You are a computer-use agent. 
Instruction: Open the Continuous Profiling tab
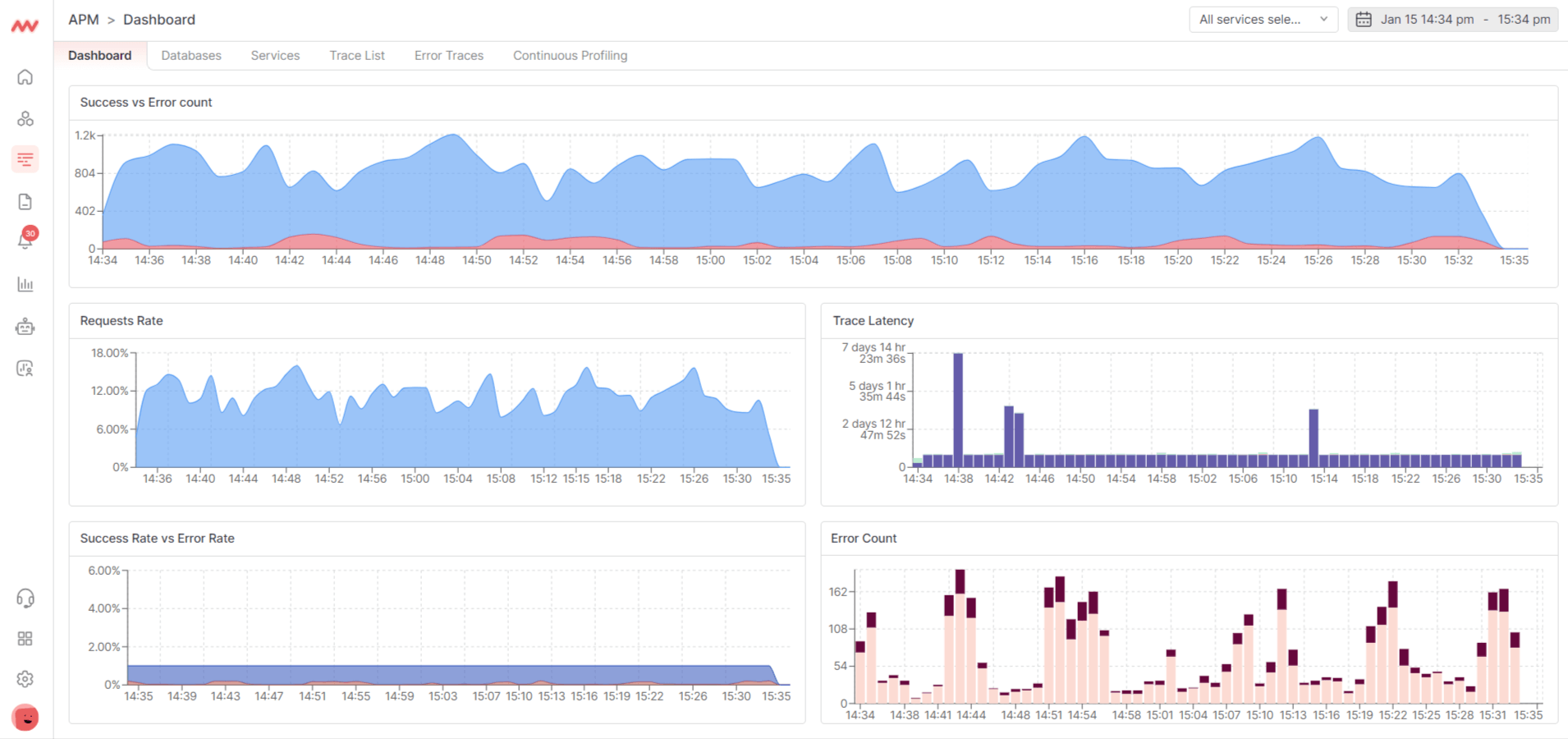click(570, 55)
